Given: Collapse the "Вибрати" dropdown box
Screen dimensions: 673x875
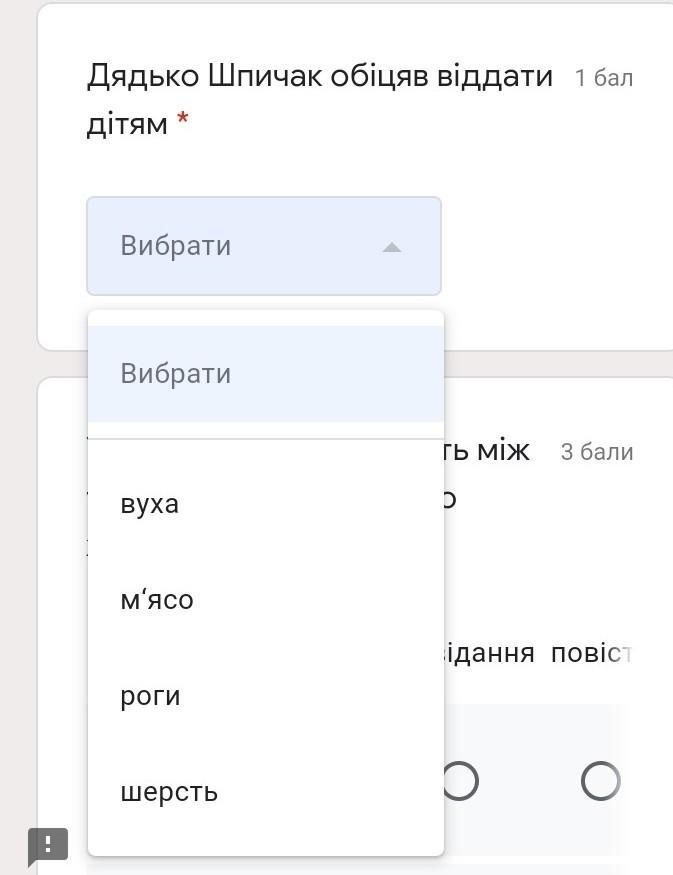Looking at the screenshot, I should click(264, 246).
